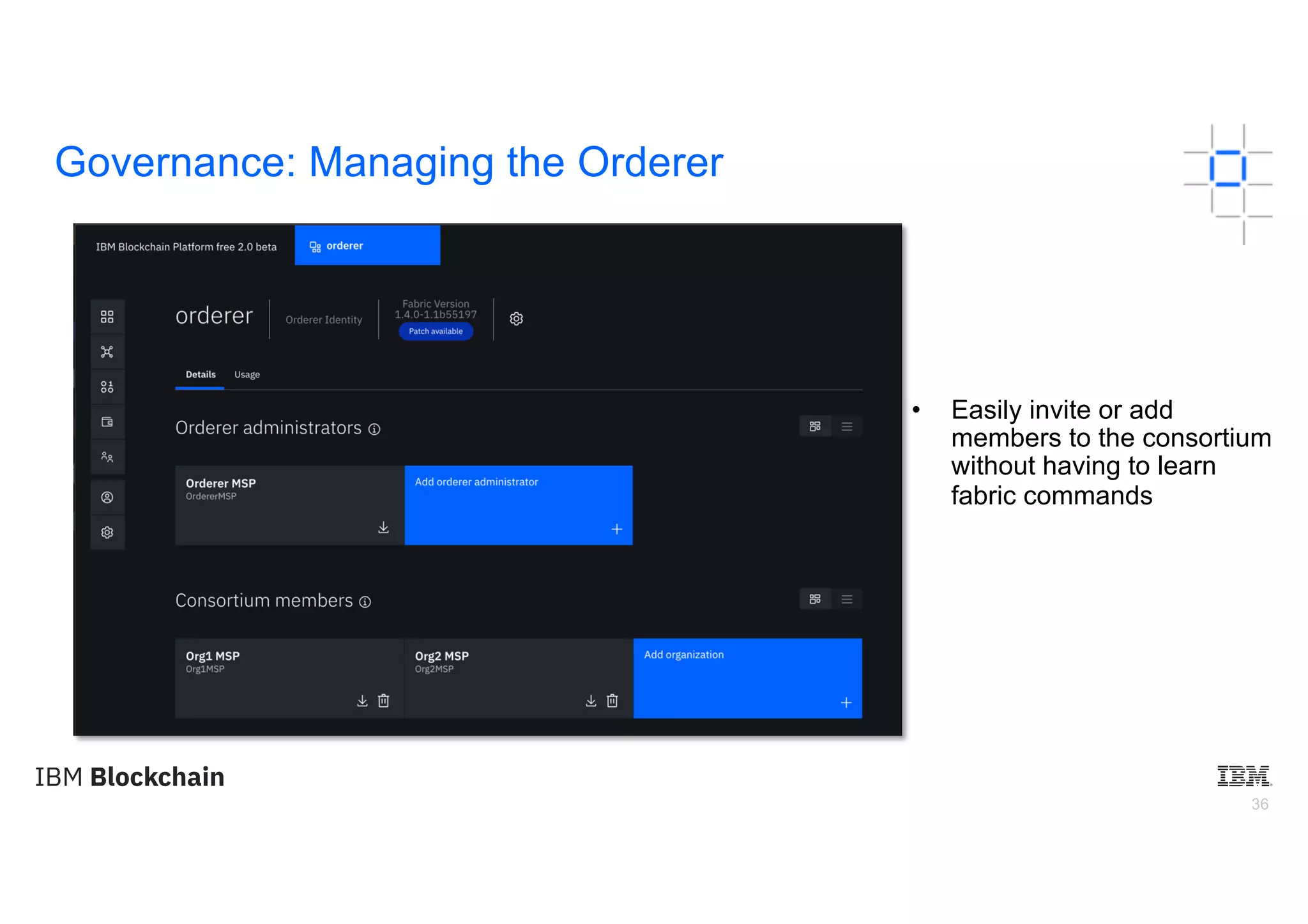Download the Org2 MSP definition
This screenshot has height=924, width=1308.
pyautogui.click(x=591, y=701)
